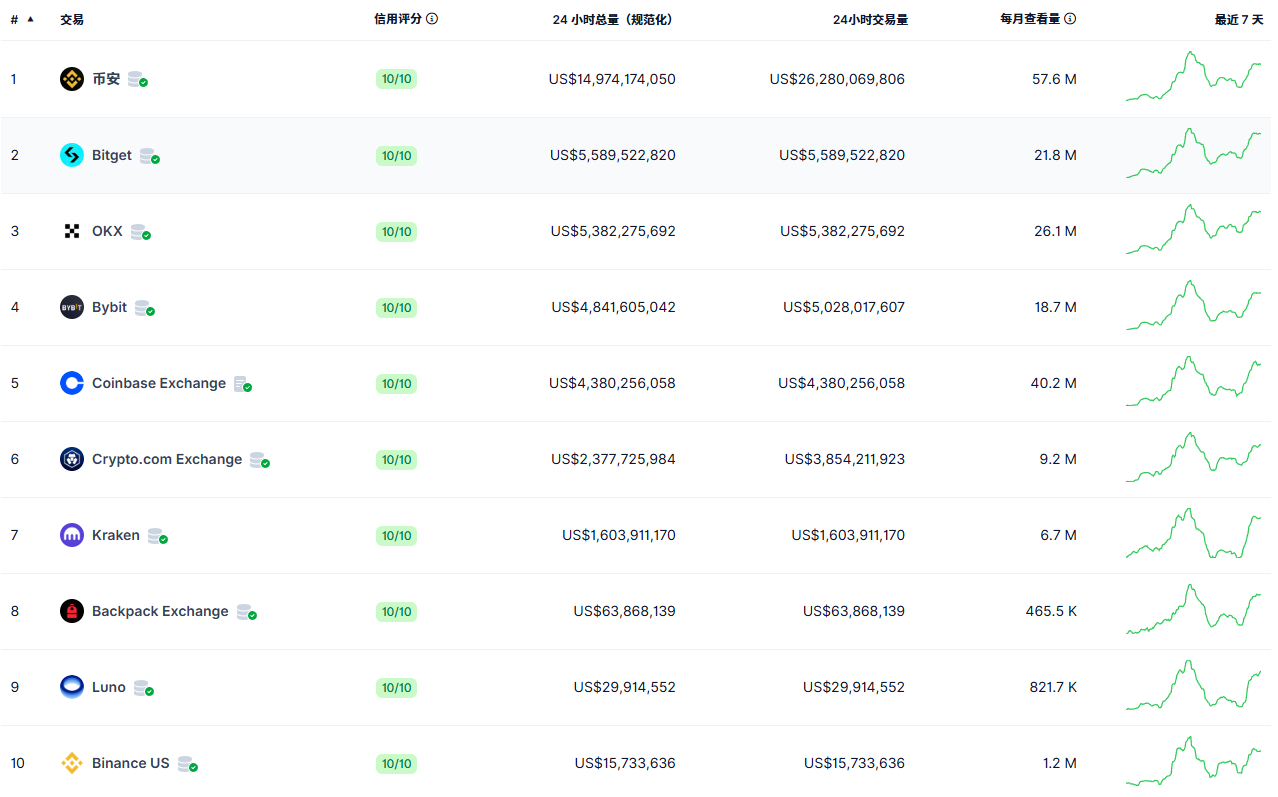
Task: Open the 7-day sparkline chart for Coinbase Exchange
Action: [1194, 381]
